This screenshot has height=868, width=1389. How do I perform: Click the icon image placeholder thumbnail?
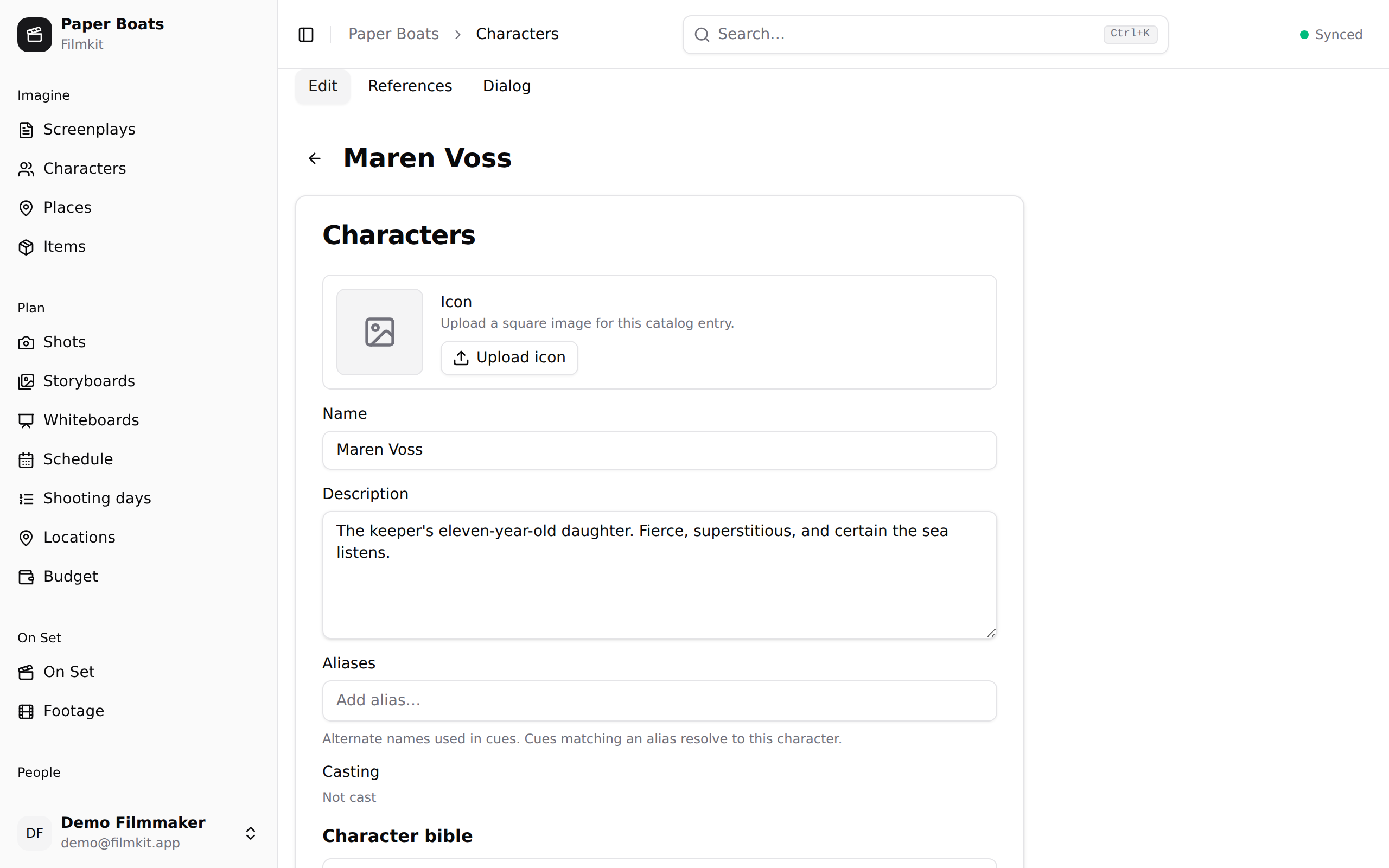click(x=379, y=332)
